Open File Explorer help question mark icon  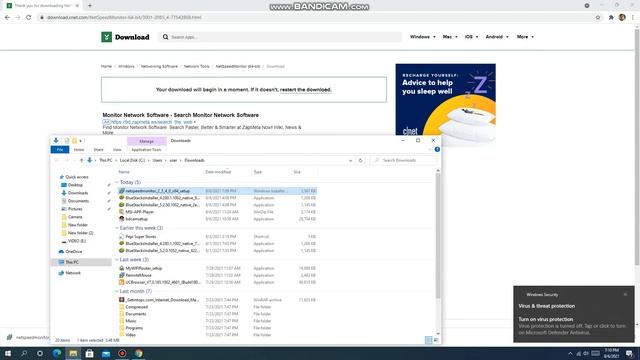[x=437, y=149]
